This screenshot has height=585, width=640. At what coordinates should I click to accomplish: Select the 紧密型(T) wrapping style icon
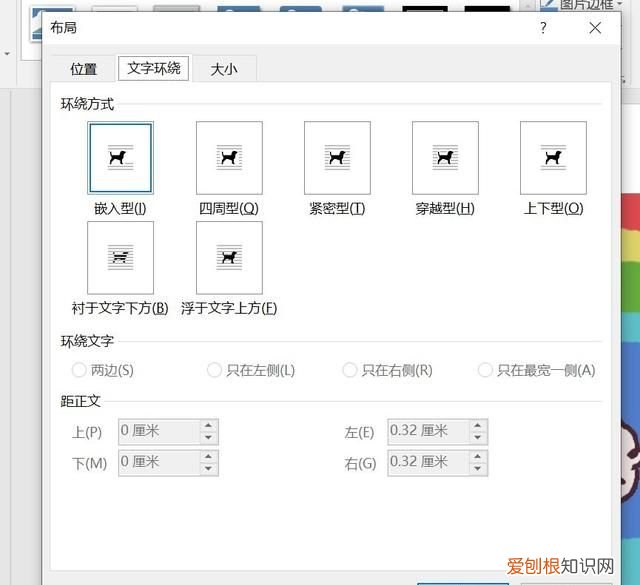[x=337, y=158]
